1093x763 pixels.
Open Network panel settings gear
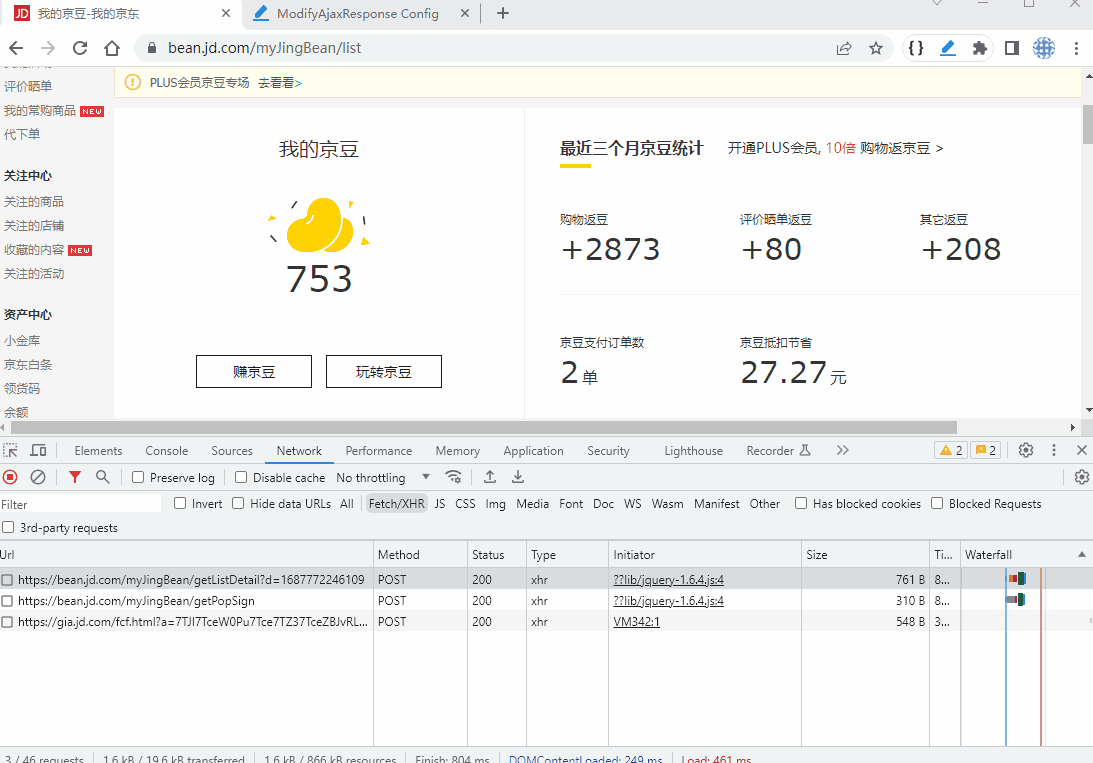1082,477
